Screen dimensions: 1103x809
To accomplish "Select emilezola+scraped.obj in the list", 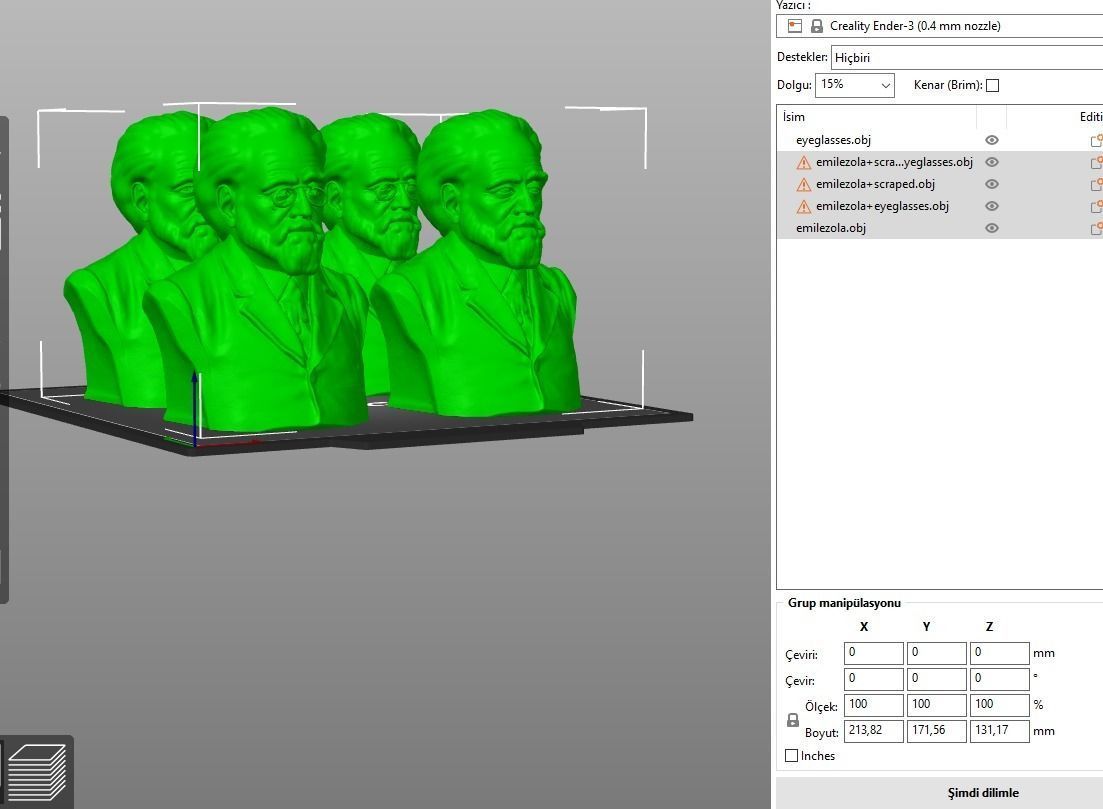I will (x=875, y=184).
